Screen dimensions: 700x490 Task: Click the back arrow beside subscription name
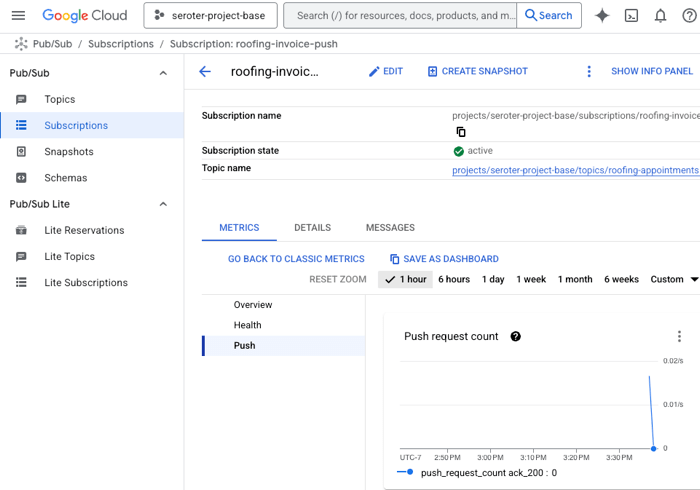tap(205, 71)
